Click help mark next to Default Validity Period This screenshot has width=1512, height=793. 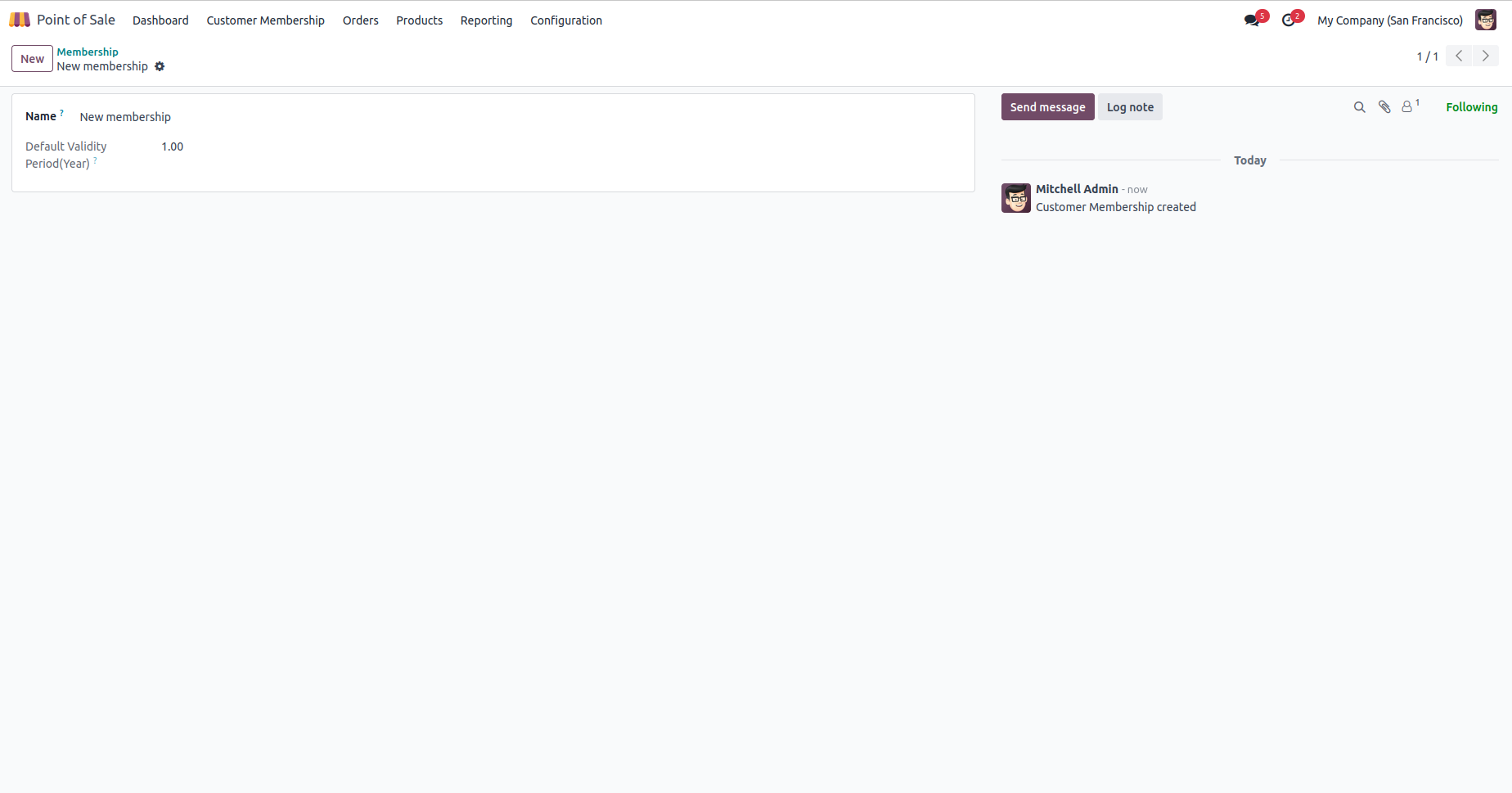pos(95,160)
